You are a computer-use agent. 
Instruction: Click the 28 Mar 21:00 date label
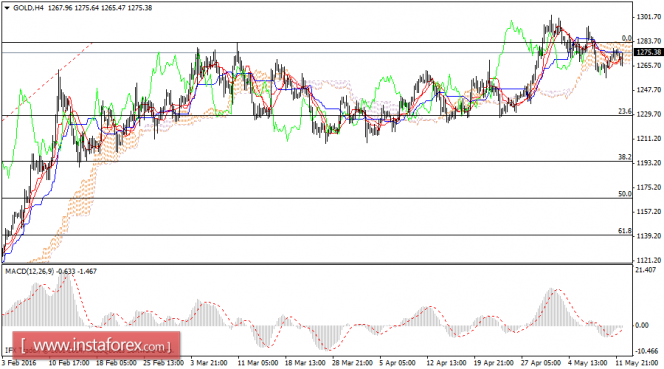[x=353, y=363]
